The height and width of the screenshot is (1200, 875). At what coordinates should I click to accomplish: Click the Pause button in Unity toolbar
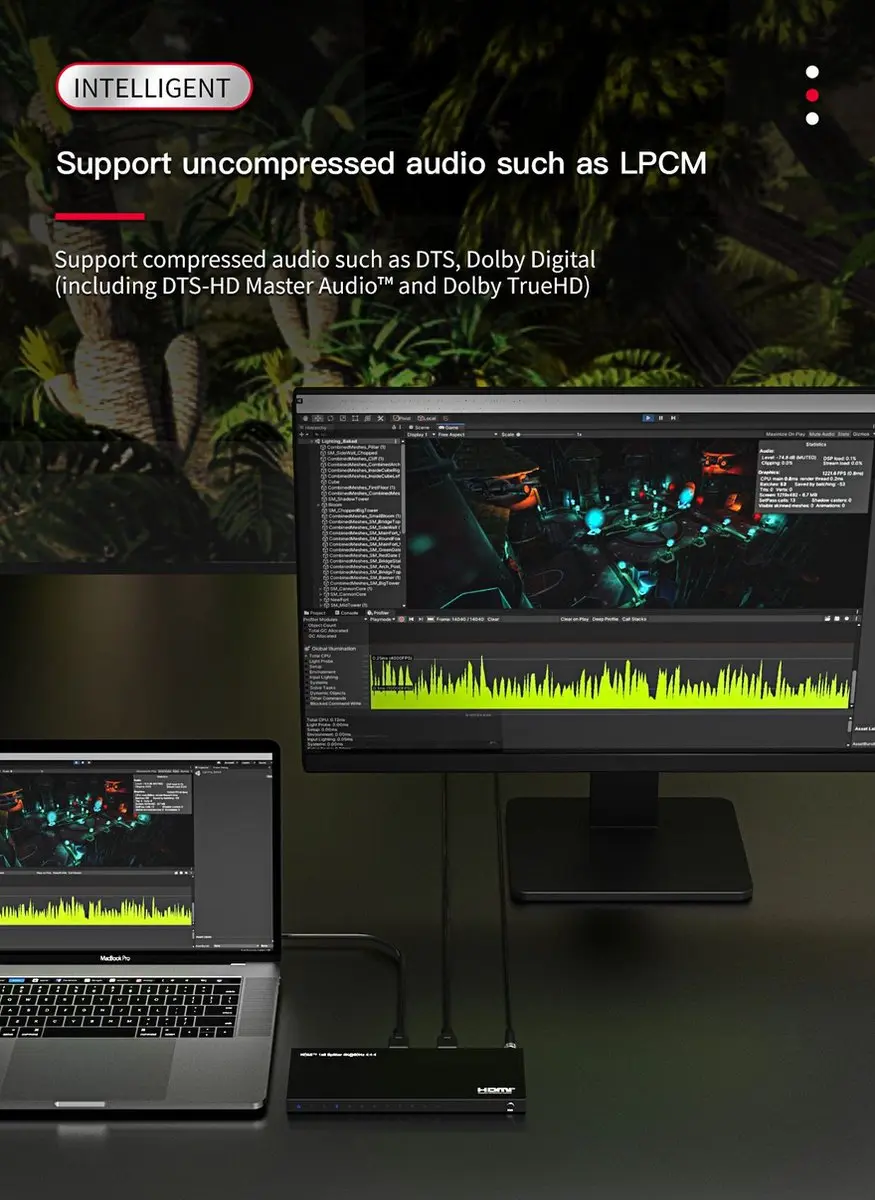coord(661,417)
